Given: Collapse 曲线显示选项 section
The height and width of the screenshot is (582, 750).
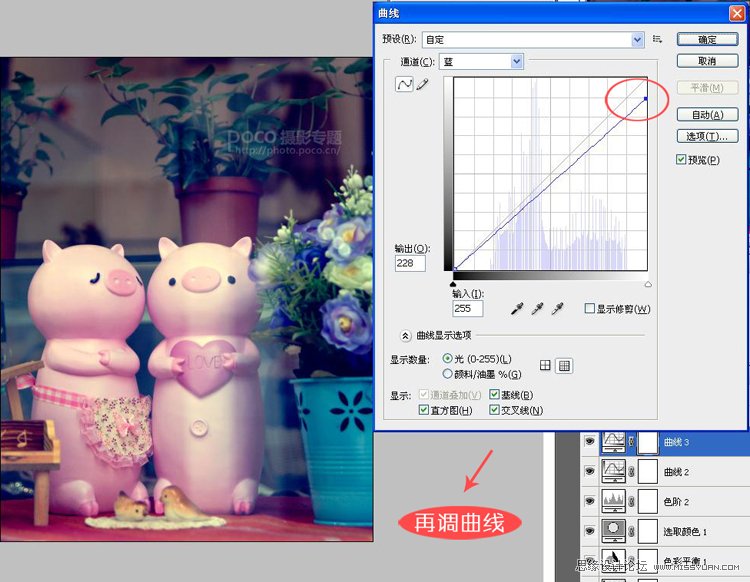Looking at the screenshot, I should [x=405, y=336].
